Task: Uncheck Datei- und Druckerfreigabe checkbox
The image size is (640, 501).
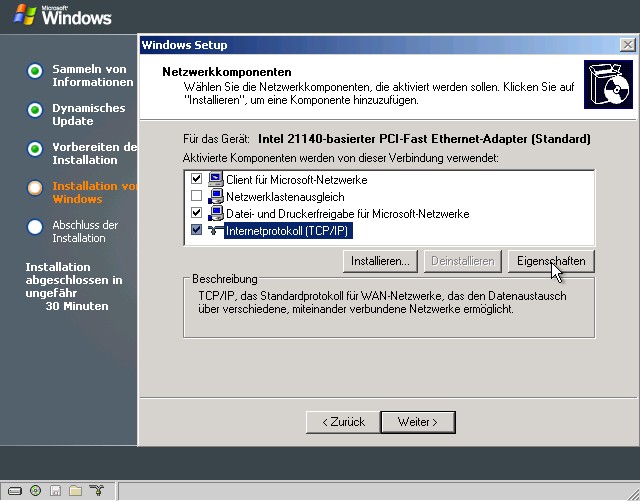Action: click(196, 214)
